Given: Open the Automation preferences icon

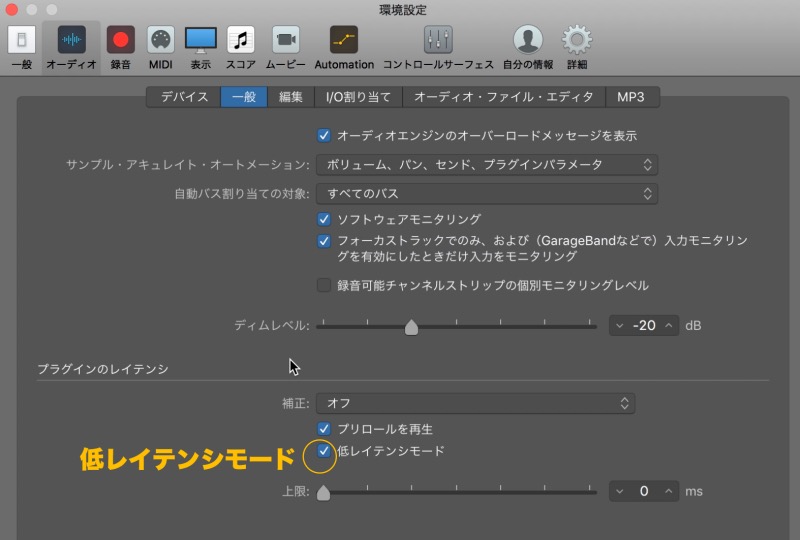Looking at the screenshot, I should [x=344, y=40].
